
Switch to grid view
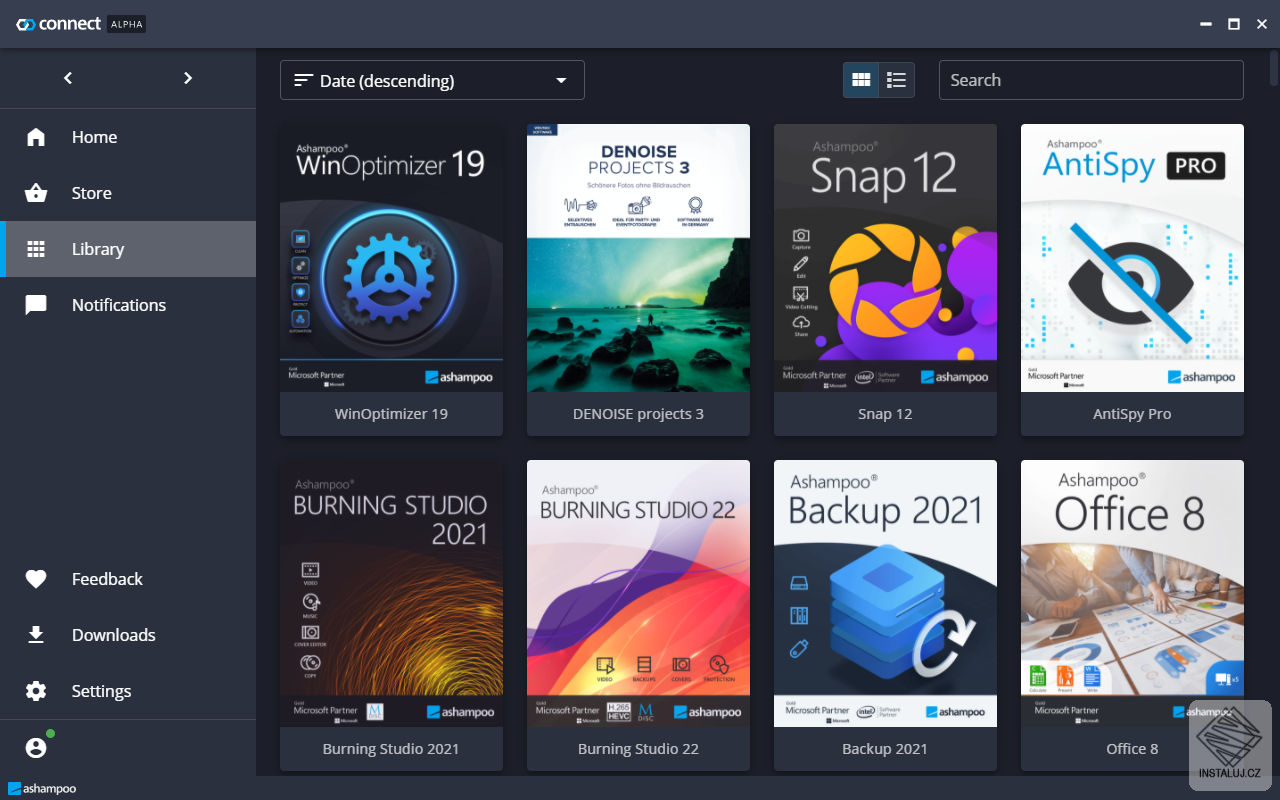pyautogui.click(x=861, y=80)
